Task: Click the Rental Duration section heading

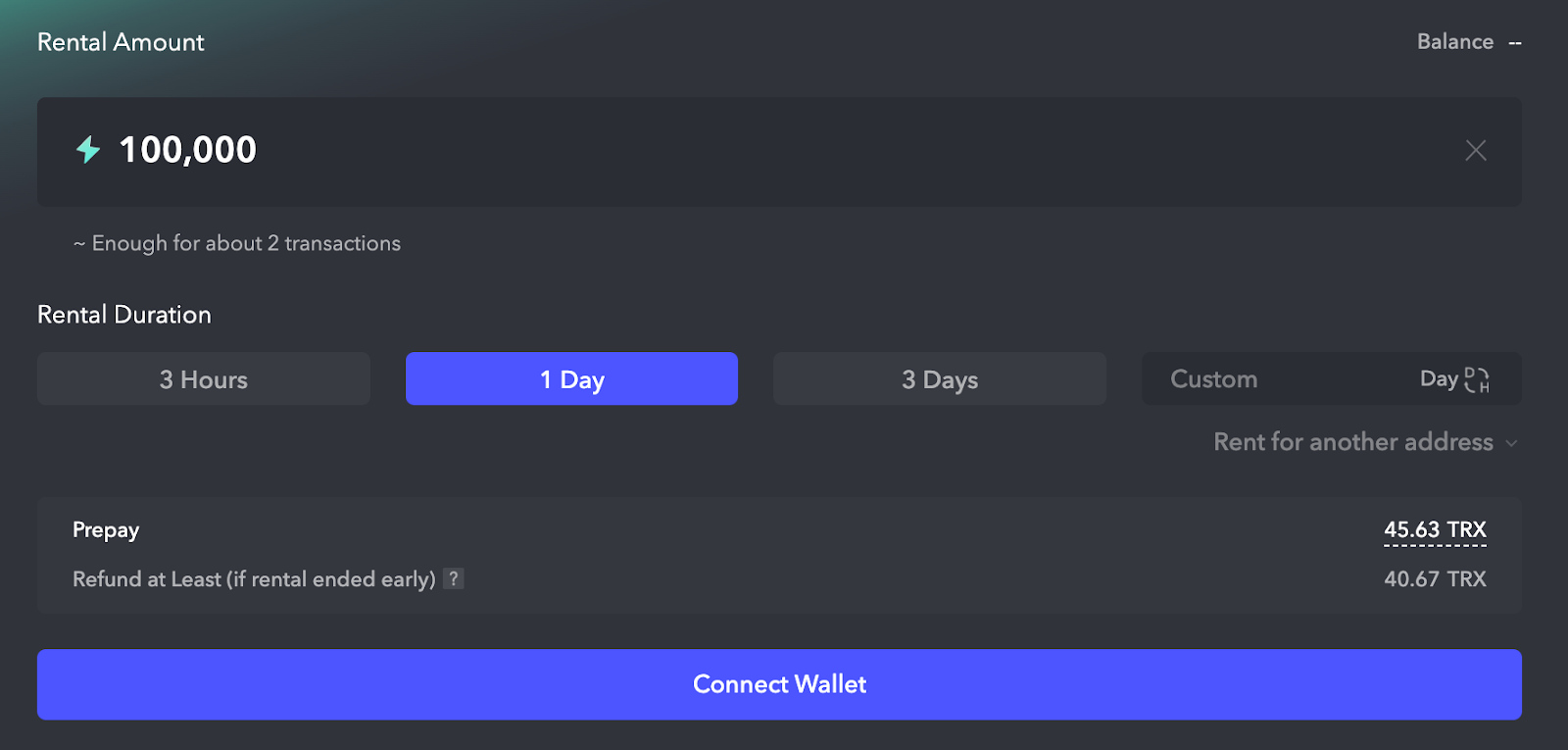Action: [x=124, y=314]
